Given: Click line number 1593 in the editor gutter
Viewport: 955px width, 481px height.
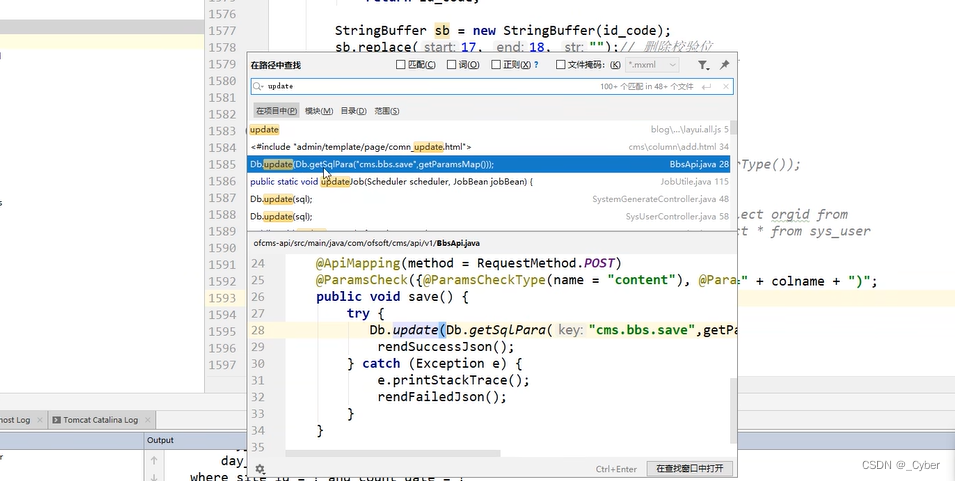Looking at the screenshot, I should 222,298.
